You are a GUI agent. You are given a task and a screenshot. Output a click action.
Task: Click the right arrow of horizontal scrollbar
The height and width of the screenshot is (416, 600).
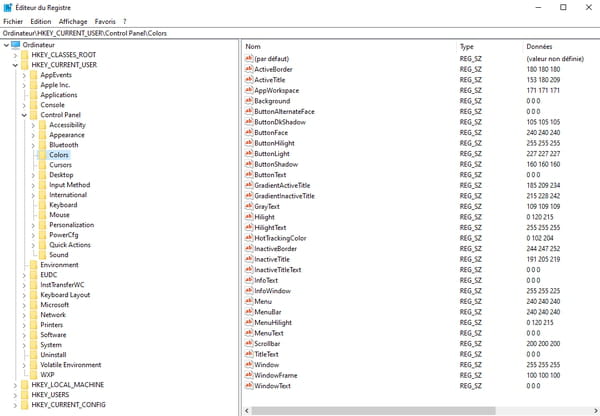(595, 411)
